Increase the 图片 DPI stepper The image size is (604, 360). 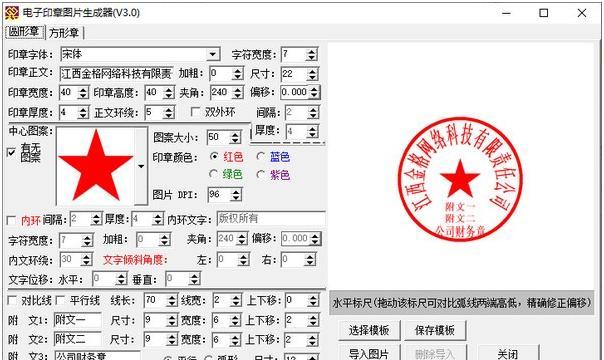pos(236,191)
